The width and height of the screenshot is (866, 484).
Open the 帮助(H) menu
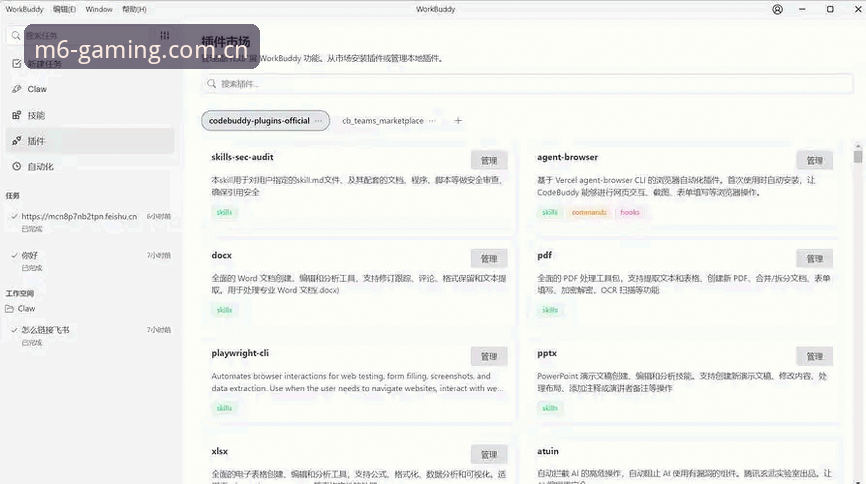click(134, 9)
